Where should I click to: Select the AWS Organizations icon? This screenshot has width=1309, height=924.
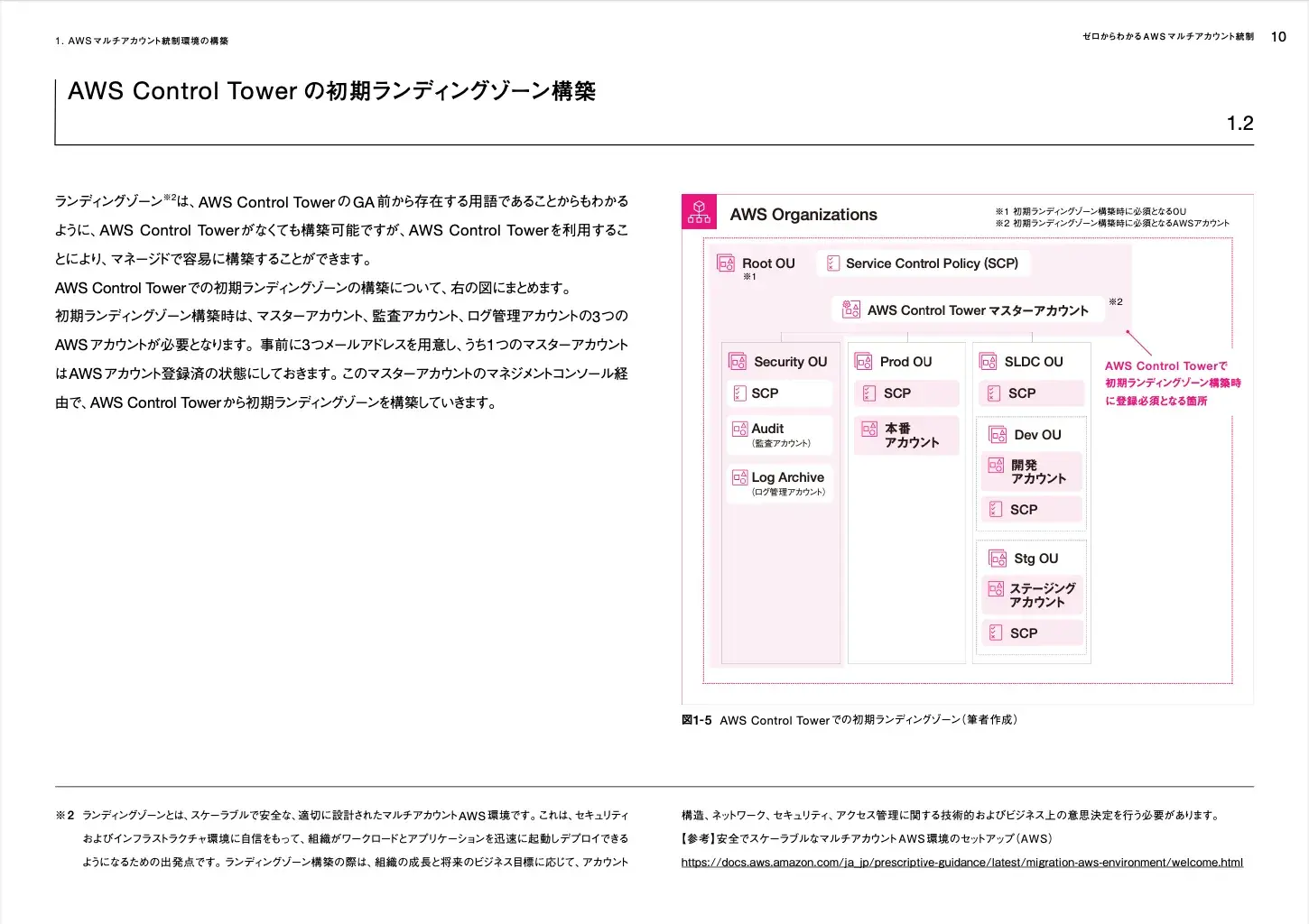[698, 210]
